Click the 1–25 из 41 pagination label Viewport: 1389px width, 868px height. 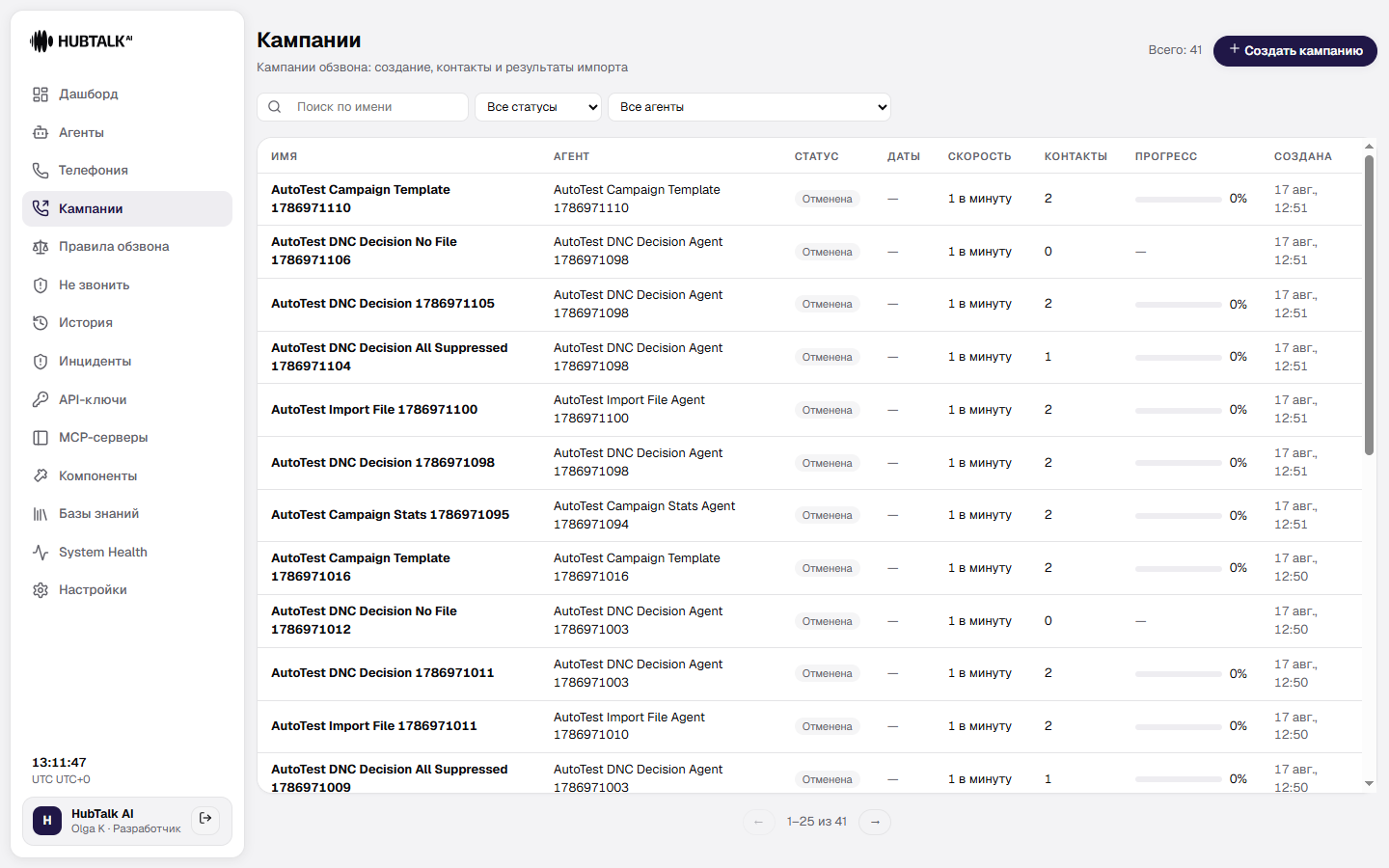tap(817, 822)
